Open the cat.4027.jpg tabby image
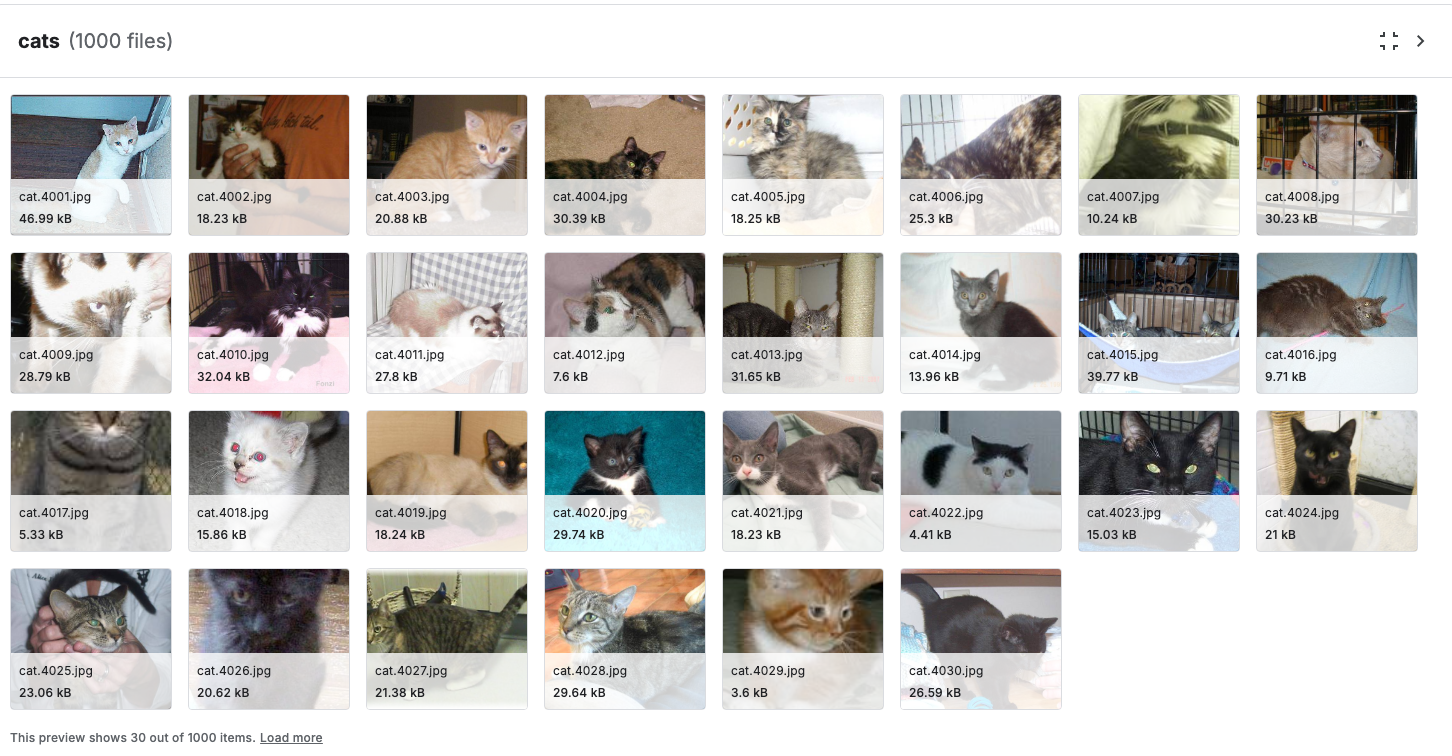This screenshot has width=1452, height=756. tap(447, 639)
